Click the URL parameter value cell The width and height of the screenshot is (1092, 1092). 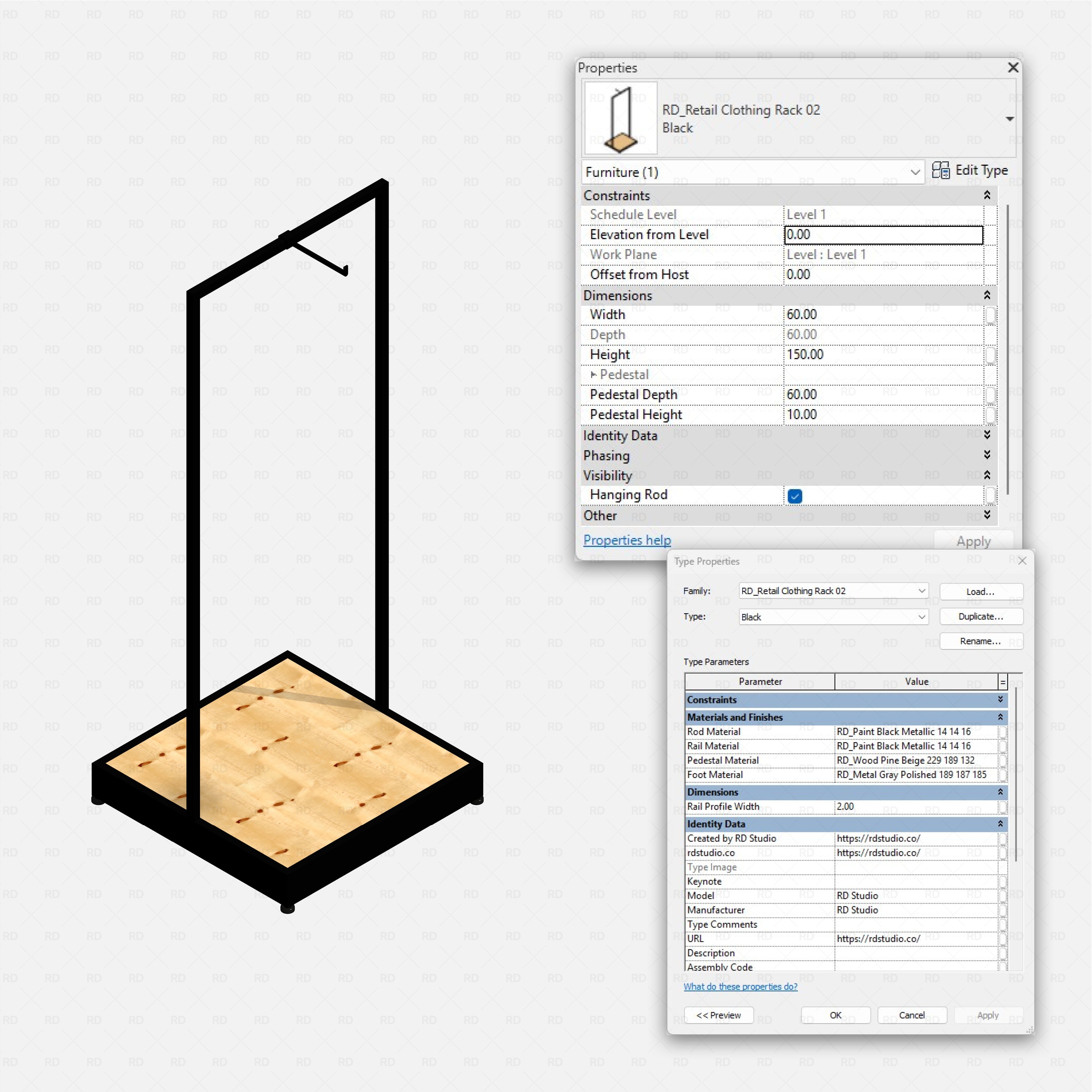(916, 939)
